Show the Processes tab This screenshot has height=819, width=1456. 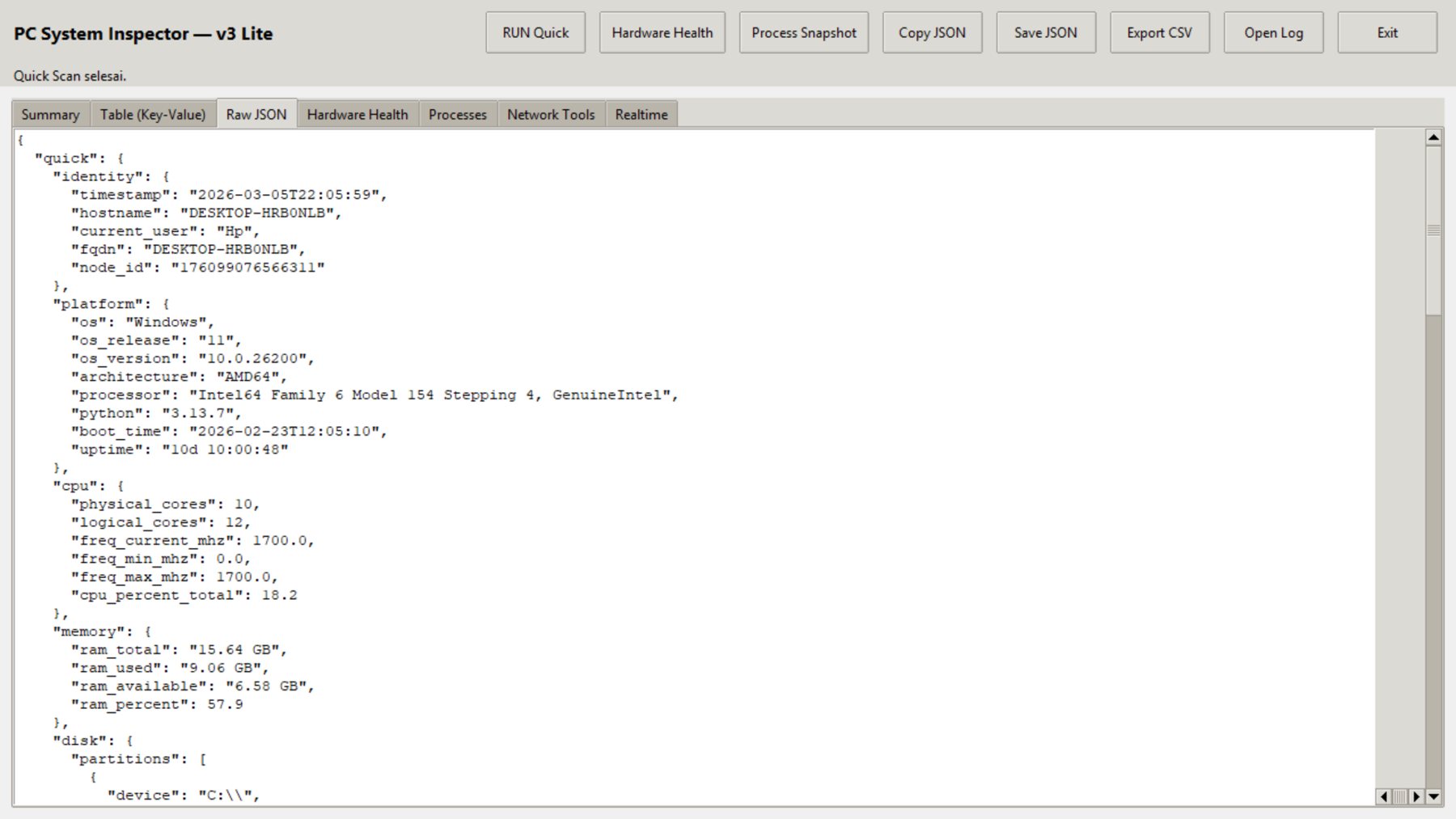pos(457,115)
